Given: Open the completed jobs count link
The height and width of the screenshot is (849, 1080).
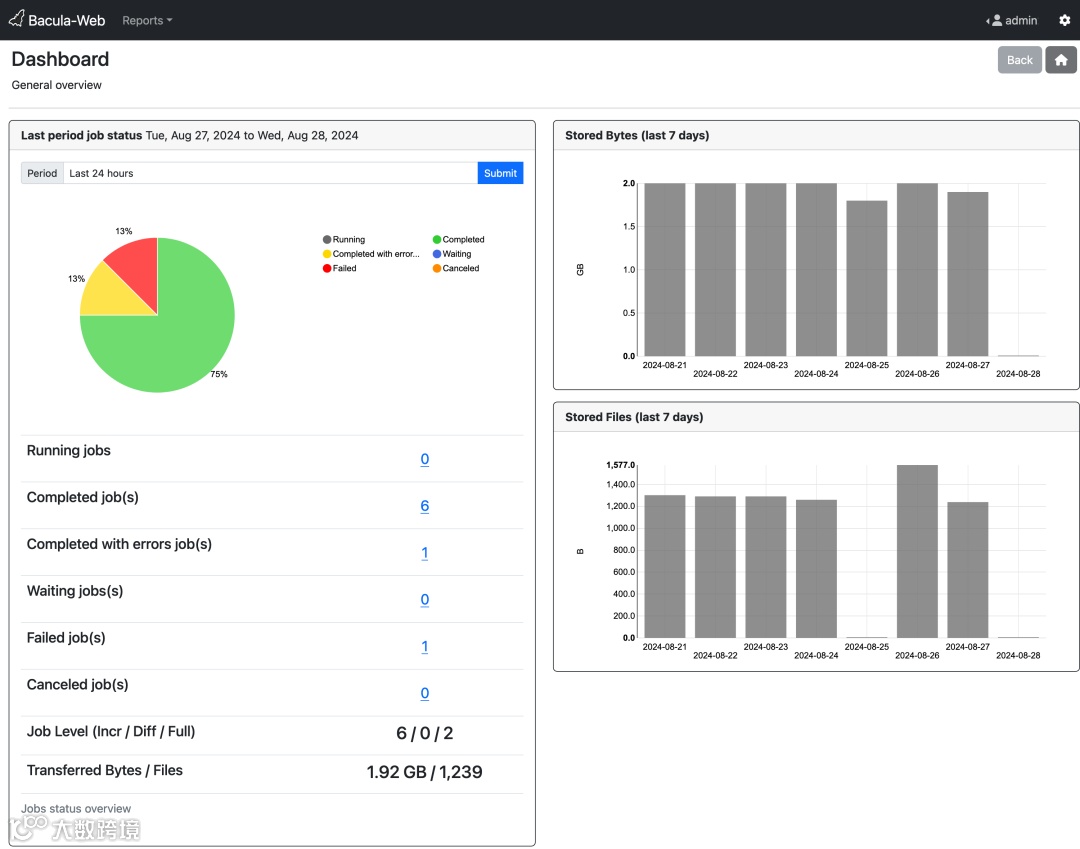Looking at the screenshot, I should (424, 506).
